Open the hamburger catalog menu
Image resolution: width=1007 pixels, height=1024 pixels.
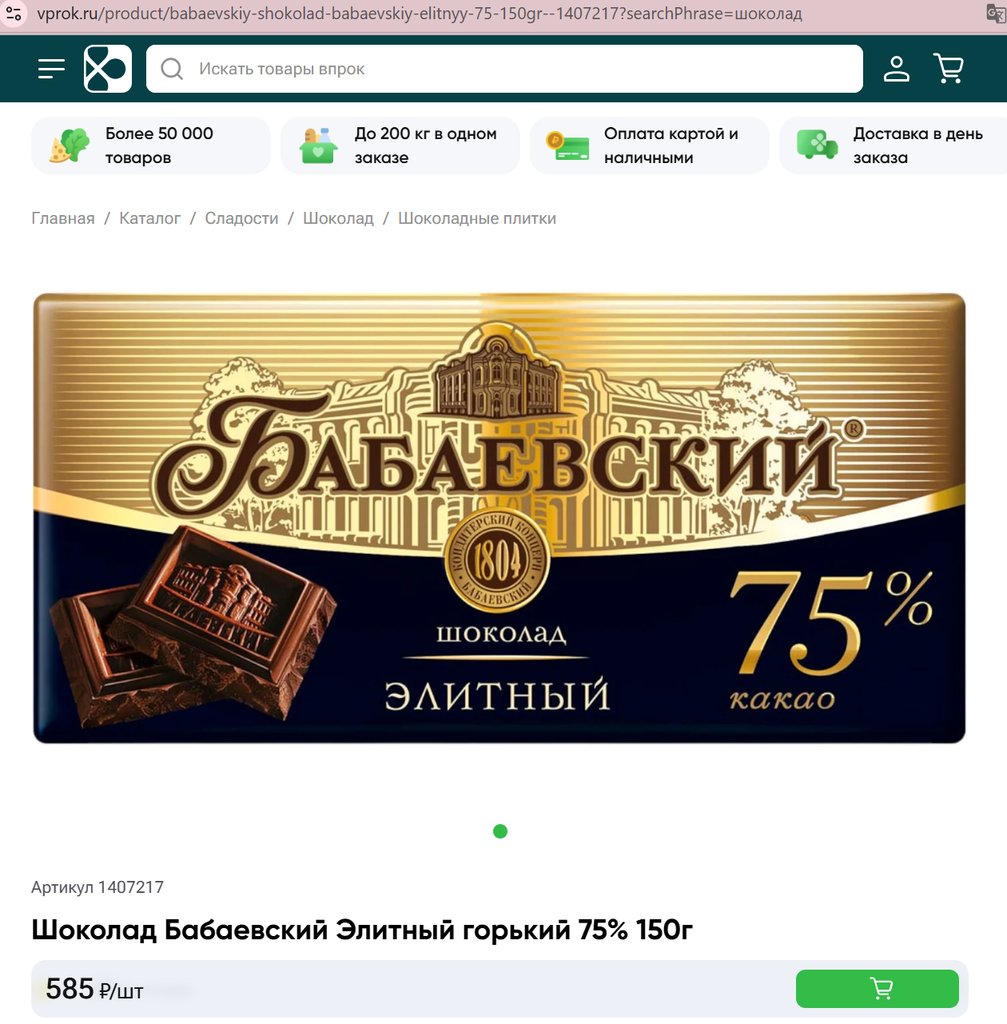click(52, 69)
